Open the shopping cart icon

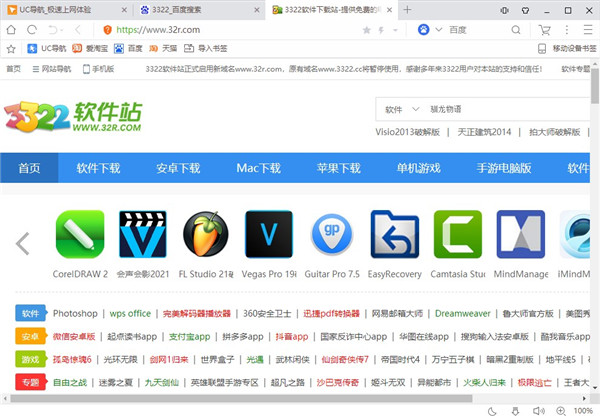click(544, 29)
